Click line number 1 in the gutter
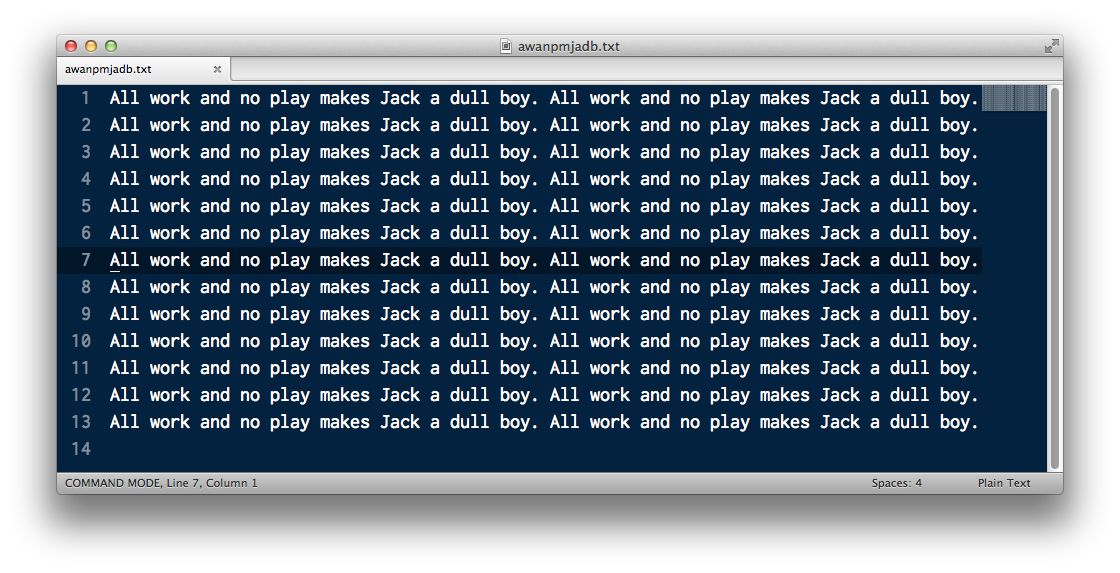 (x=86, y=98)
